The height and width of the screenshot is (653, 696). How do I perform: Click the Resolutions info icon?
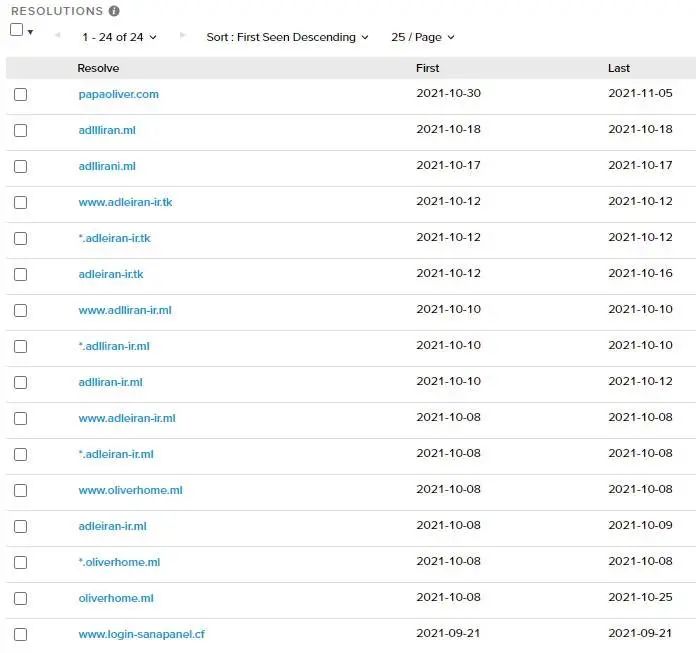coord(114,11)
